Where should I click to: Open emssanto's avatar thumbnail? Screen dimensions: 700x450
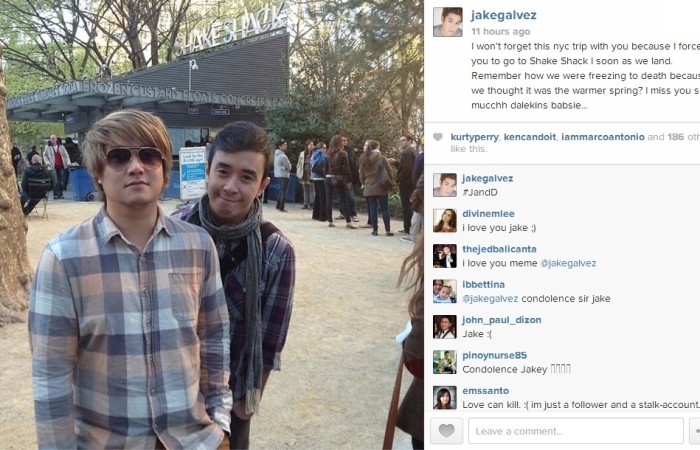pos(445,397)
